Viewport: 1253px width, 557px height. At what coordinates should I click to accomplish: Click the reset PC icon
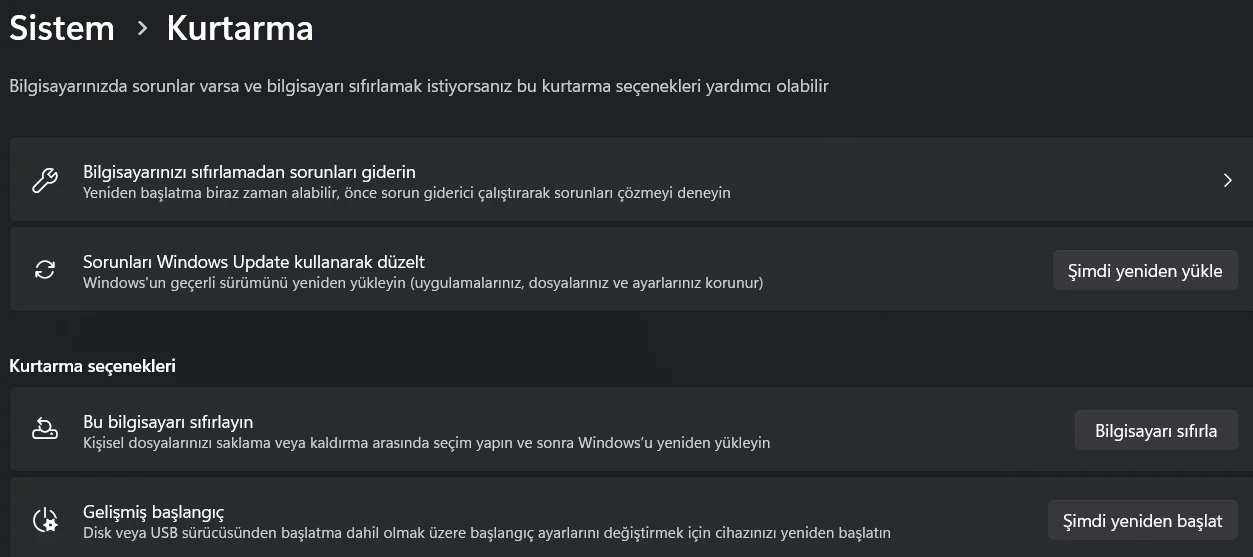pos(45,430)
